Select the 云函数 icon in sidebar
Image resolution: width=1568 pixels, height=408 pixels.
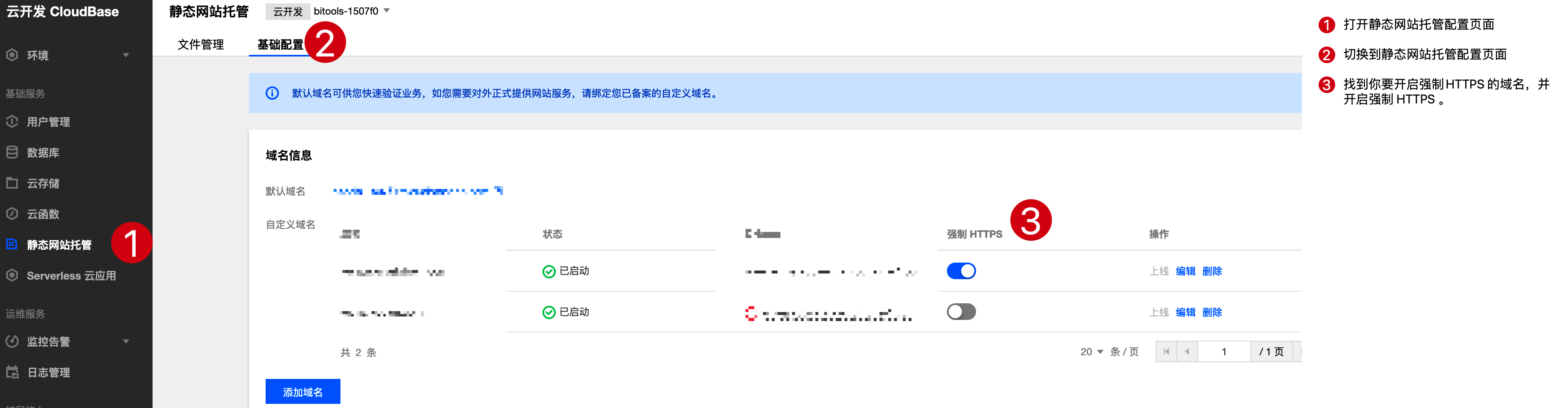(x=12, y=214)
